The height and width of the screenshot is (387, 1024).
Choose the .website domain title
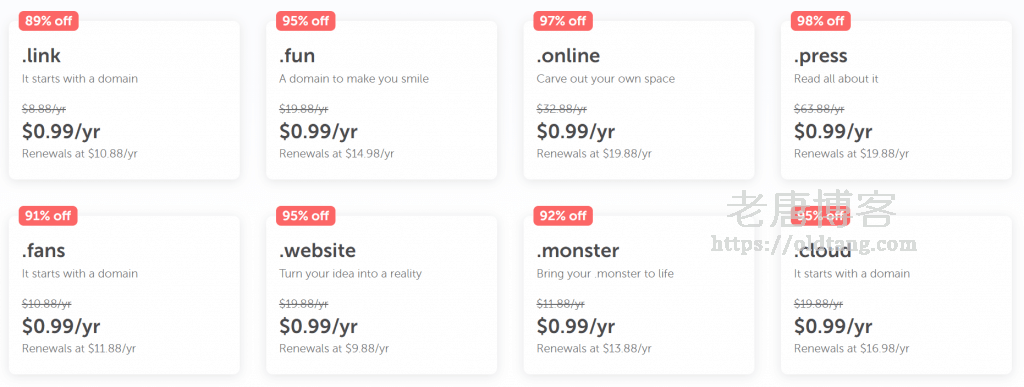(317, 251)
